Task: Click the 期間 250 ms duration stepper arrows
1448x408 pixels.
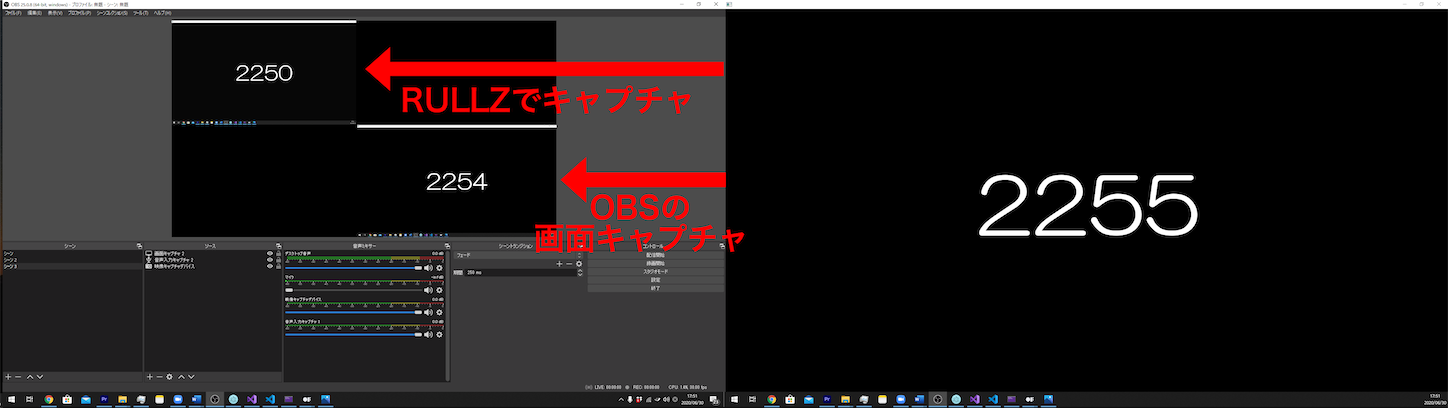Action: click(580, 272)
